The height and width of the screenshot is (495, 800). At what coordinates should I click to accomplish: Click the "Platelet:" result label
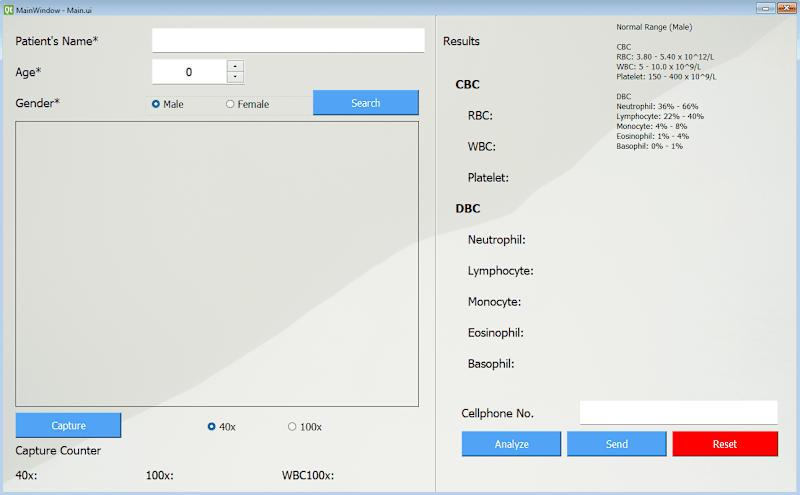(x=488, y=178)
